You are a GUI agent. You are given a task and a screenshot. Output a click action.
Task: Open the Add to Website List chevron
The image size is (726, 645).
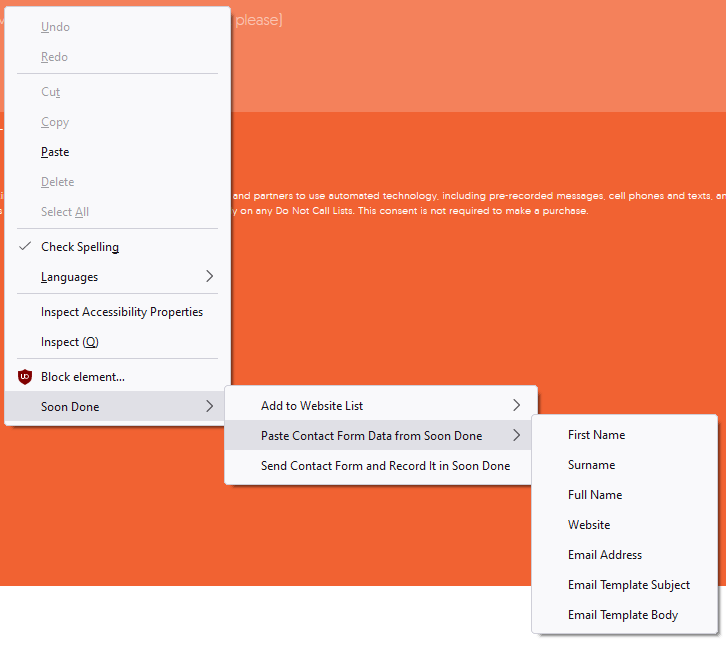pos(517,405)
